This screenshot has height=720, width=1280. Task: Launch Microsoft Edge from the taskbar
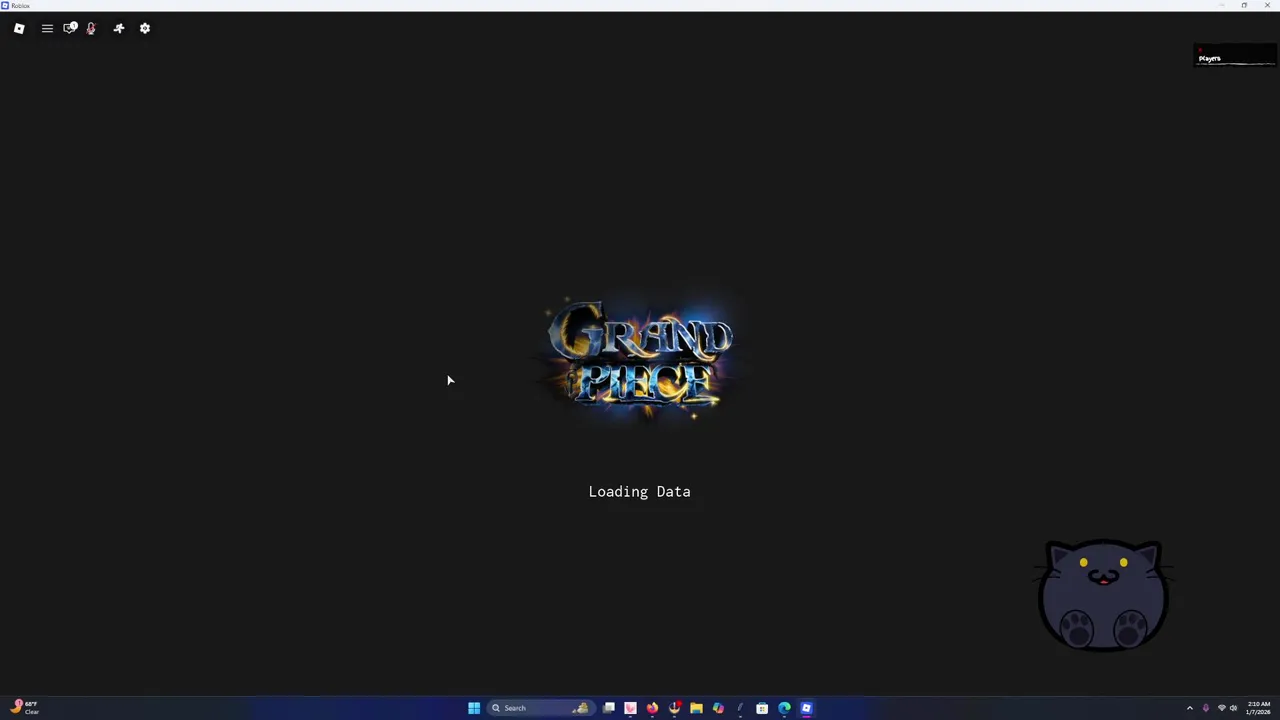(x=784, y=708)
